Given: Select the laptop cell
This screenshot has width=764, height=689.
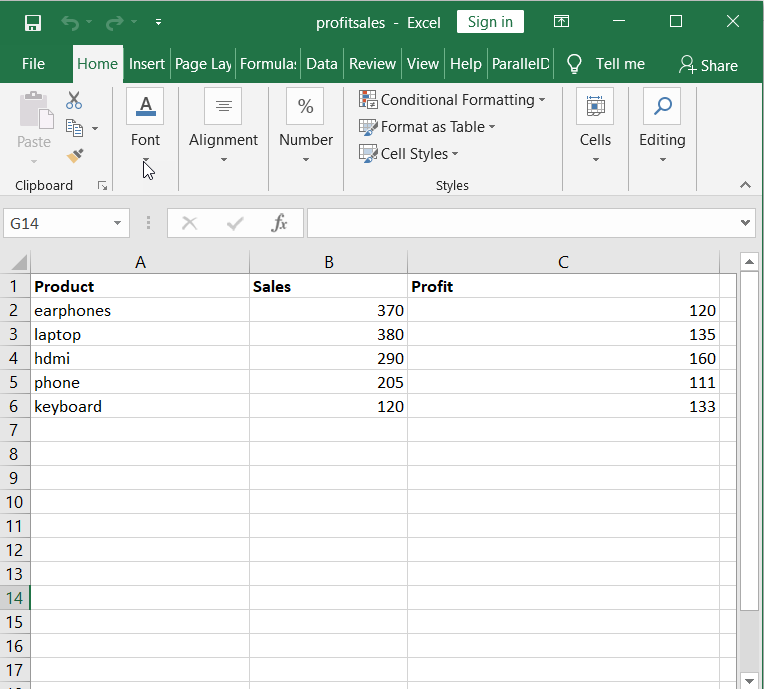Looking at the screenshot, I should coord(140,334).
